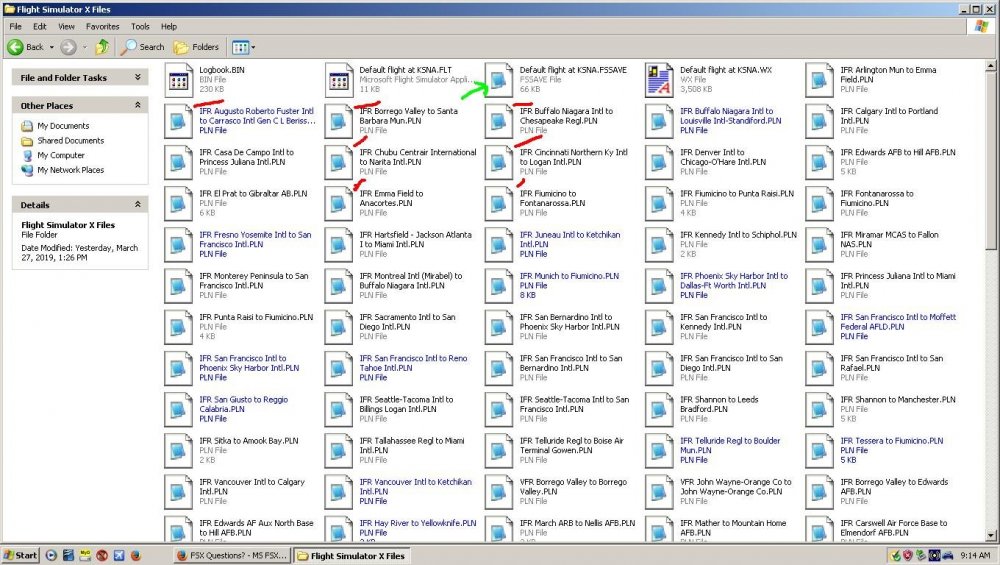Select IFR Emma Field to Anacortes icon
This screenshot has height=565, width=1000.
point(339,203)
